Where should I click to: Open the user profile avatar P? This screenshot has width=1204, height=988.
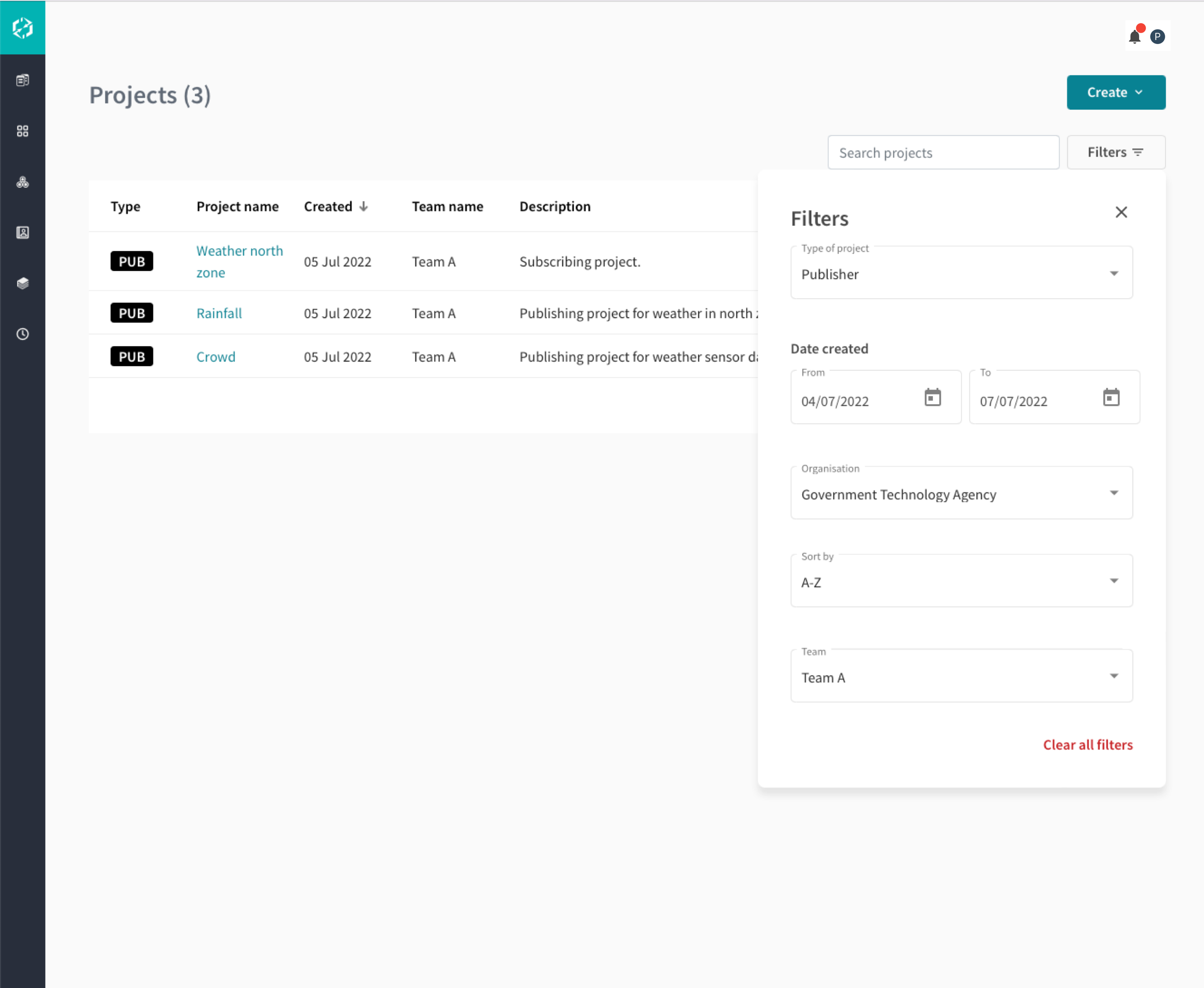click(x=1157, y=36)
